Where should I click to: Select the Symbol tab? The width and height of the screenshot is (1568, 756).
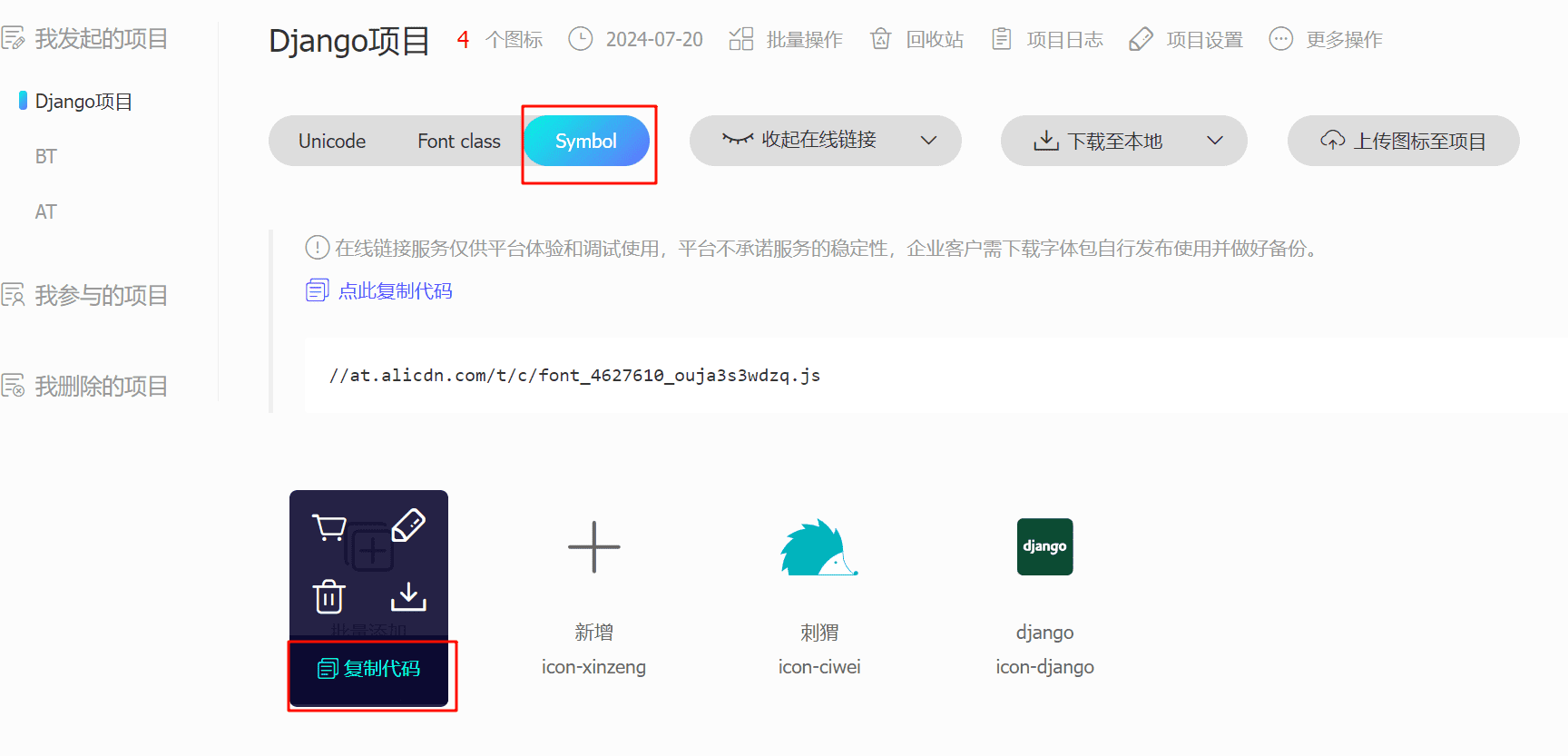tap(586, 141)
